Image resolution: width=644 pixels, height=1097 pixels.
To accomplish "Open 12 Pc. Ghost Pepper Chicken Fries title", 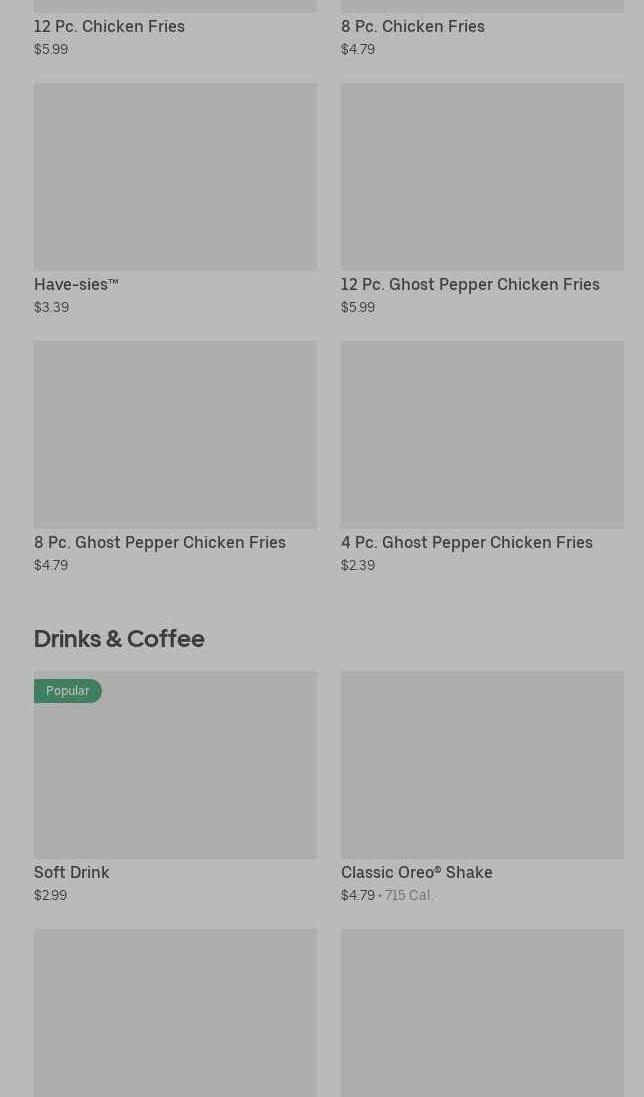I will pyautogui.click(x=470, y=285).
